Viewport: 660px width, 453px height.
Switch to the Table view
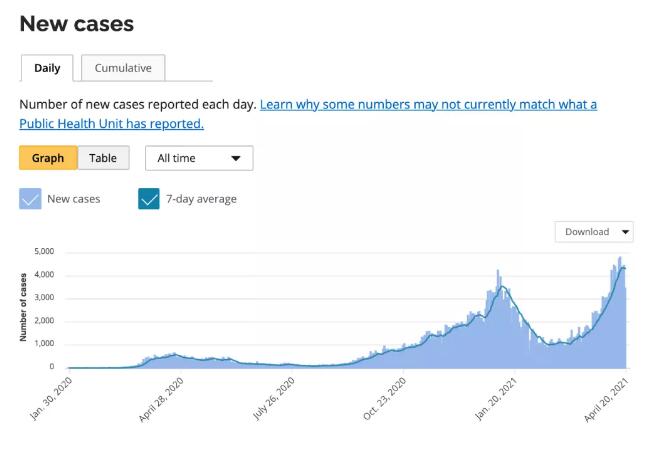tap(103, 158)
